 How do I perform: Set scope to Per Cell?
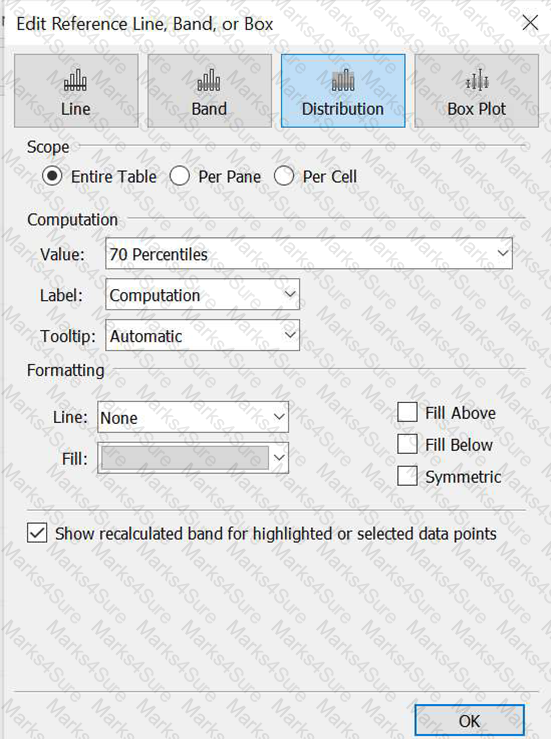tap(284, 176)
